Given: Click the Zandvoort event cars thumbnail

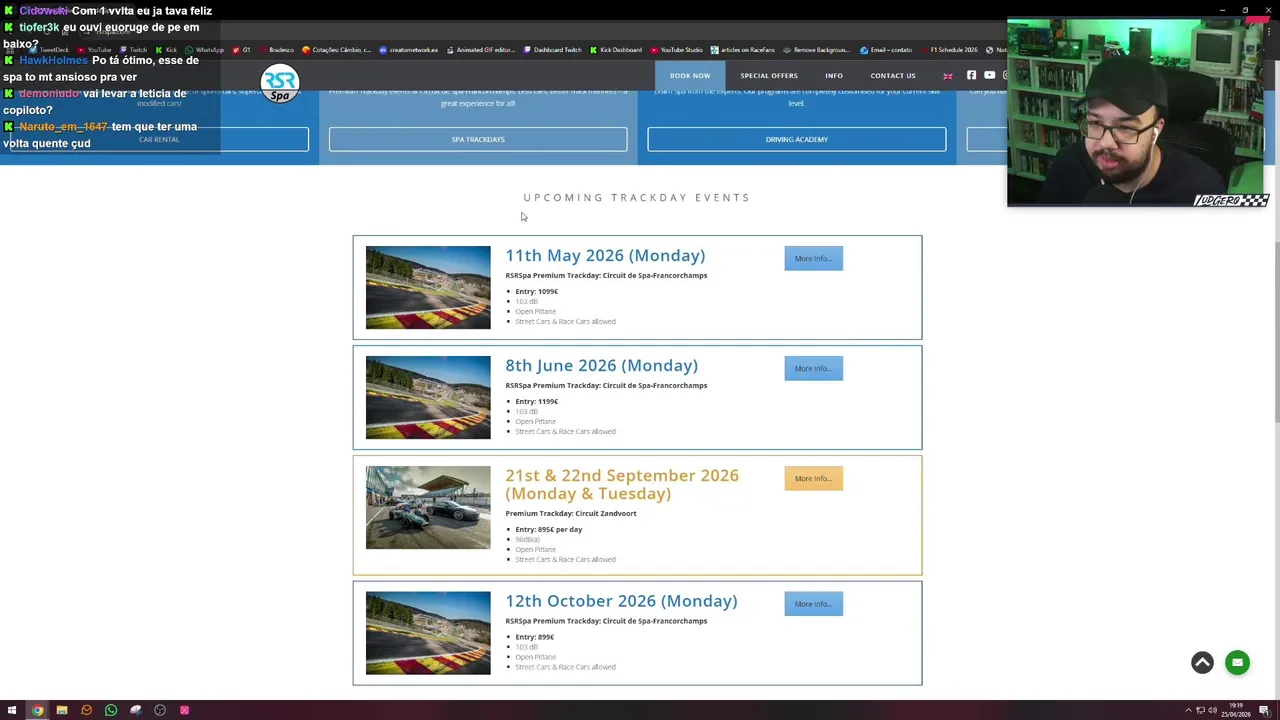Looking at the screenshot, I should click(428, 507).
